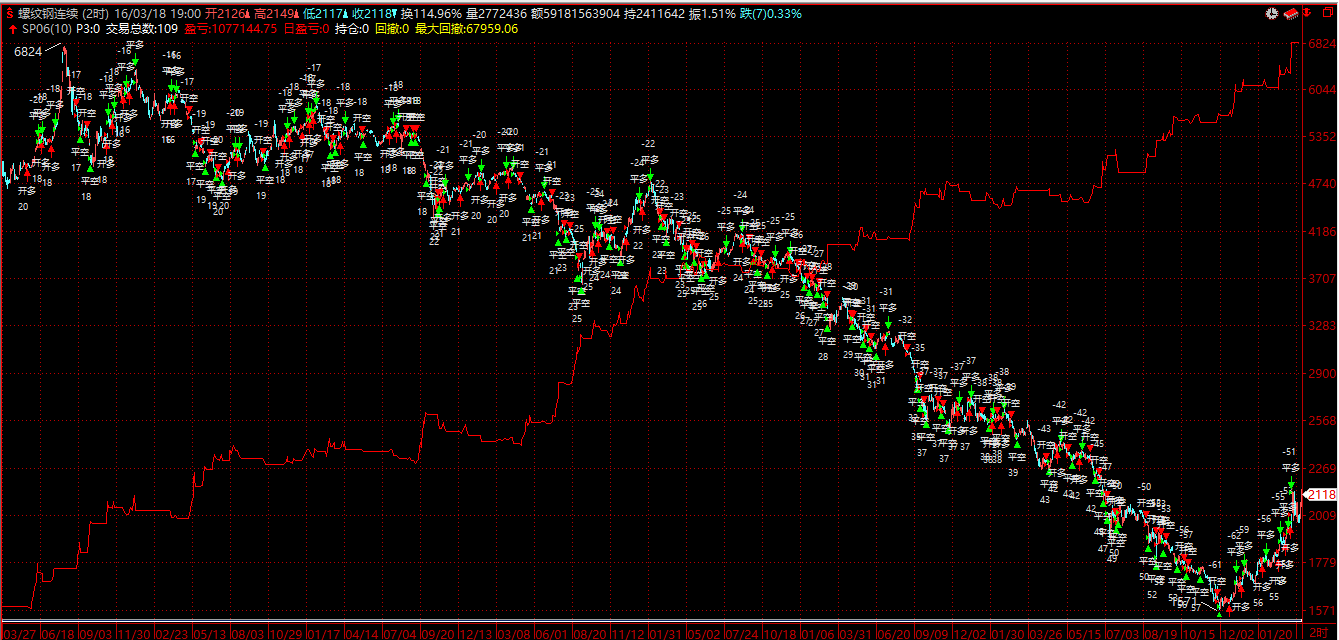Click the 3283 label on the price axis
Screen dimensions: 1339x640
point(1320,326)
